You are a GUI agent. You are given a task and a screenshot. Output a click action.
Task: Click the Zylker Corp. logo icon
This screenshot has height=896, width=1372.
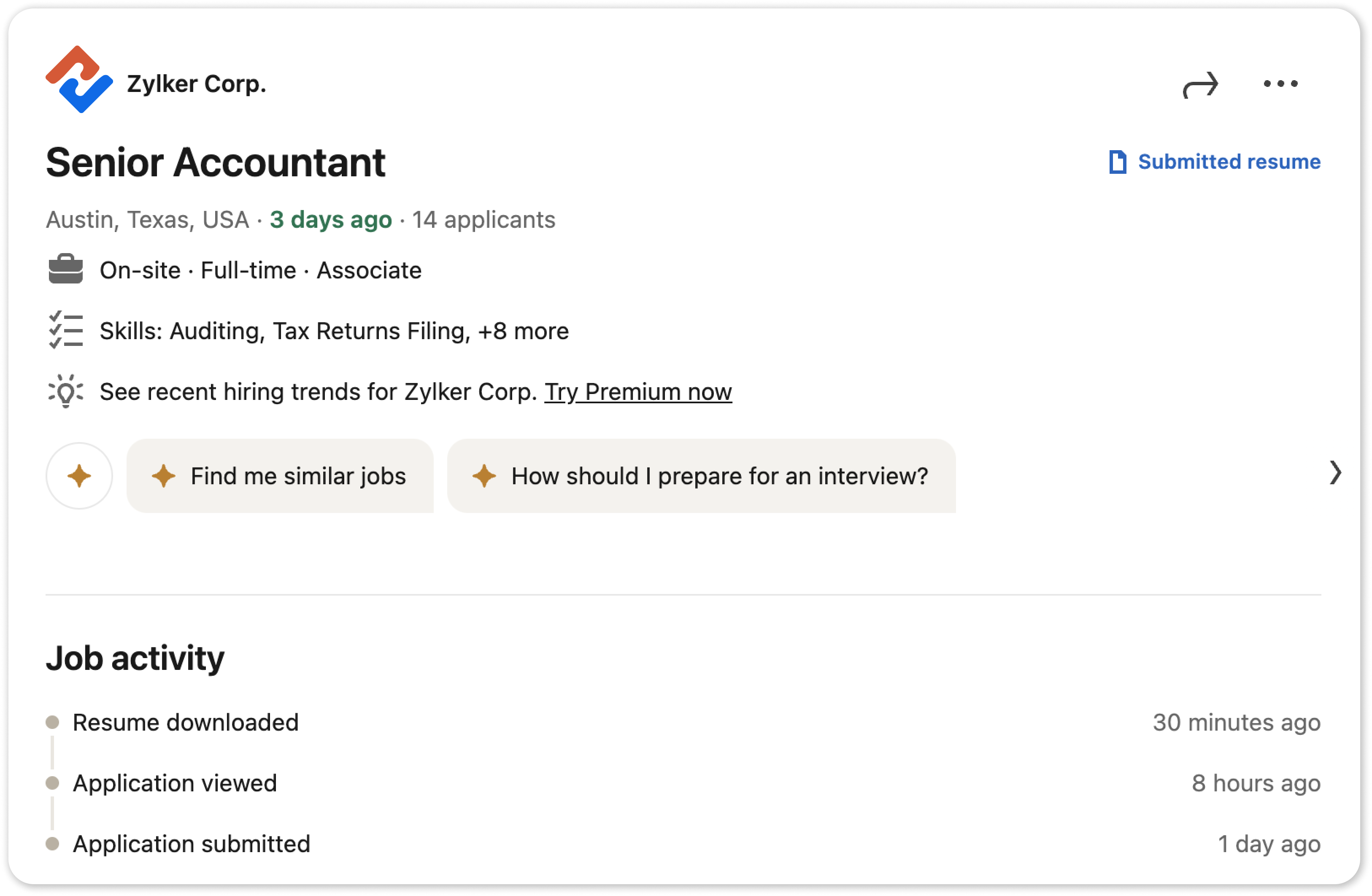[79, 80]
